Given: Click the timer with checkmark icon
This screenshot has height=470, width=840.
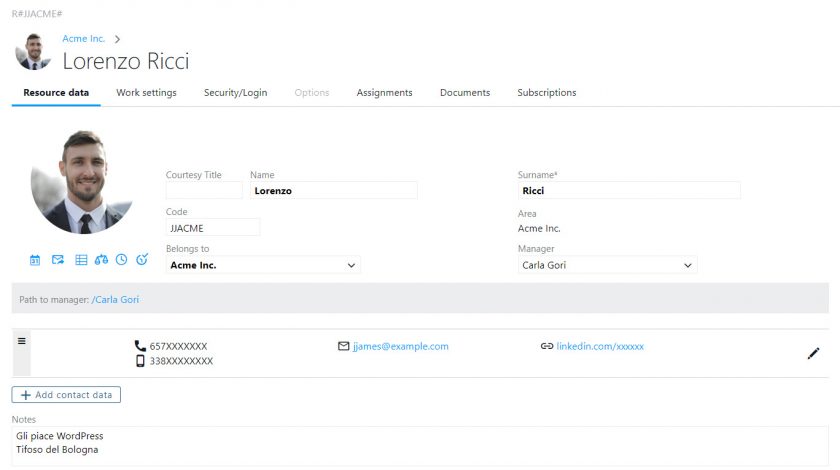Looking at the screenshot, I should 142,260.
